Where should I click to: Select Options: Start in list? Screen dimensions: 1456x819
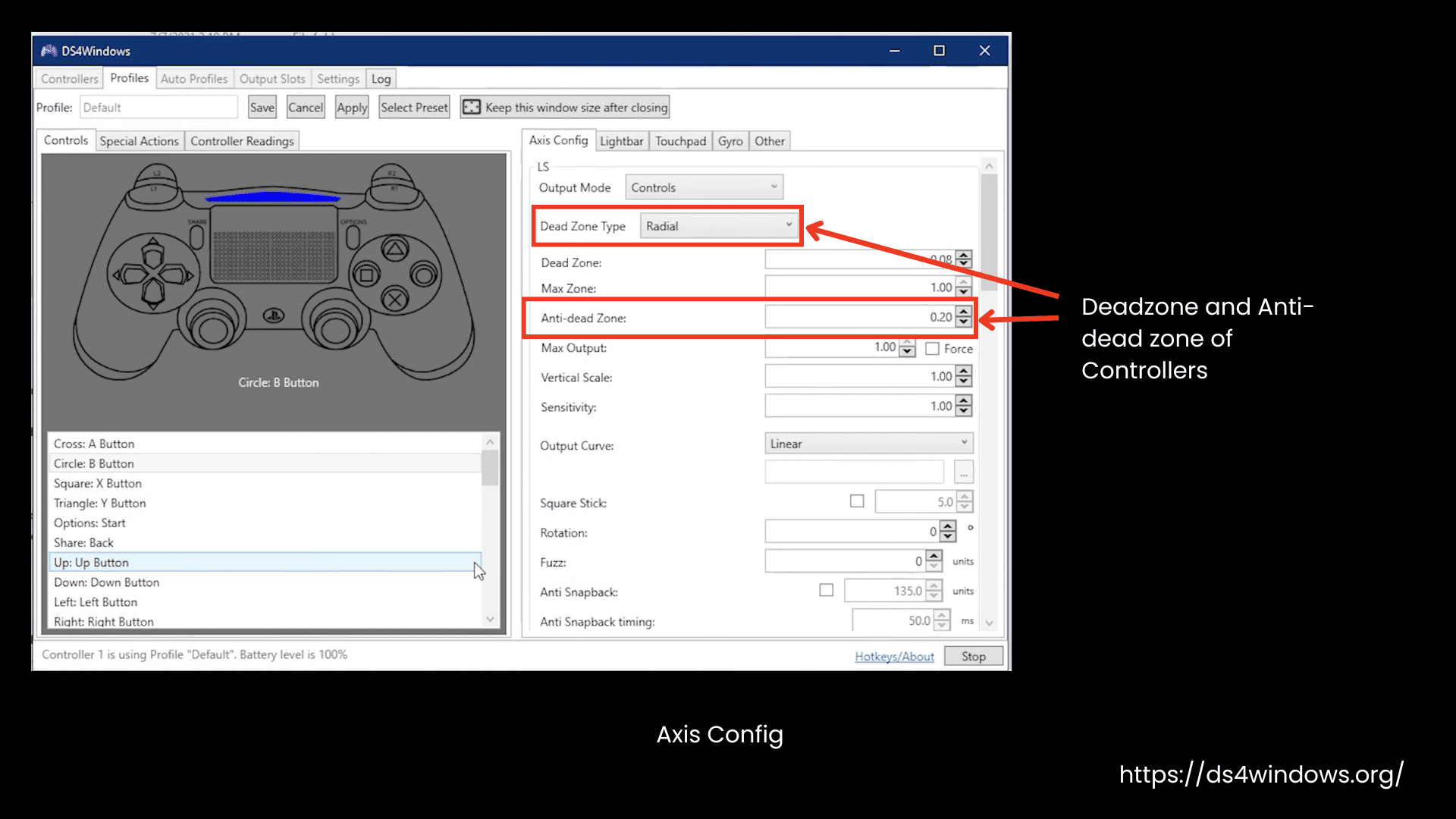[265, 522]
